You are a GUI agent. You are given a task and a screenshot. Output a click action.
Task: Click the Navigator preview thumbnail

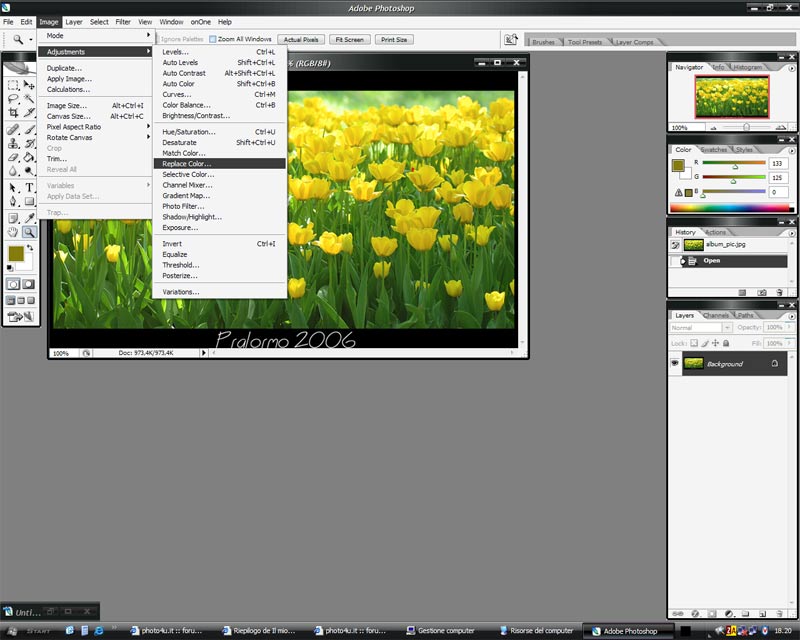click(x=731, y=98)
